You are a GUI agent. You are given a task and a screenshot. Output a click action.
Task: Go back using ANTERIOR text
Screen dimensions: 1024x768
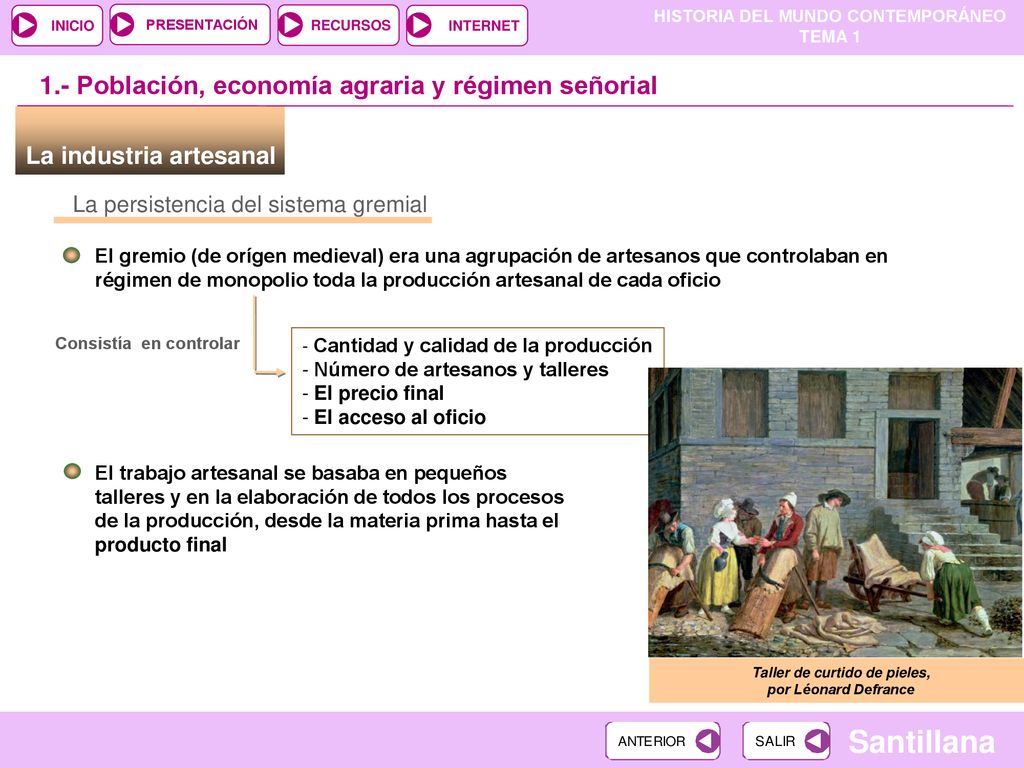pyautogui.click(x=652, y=741)
